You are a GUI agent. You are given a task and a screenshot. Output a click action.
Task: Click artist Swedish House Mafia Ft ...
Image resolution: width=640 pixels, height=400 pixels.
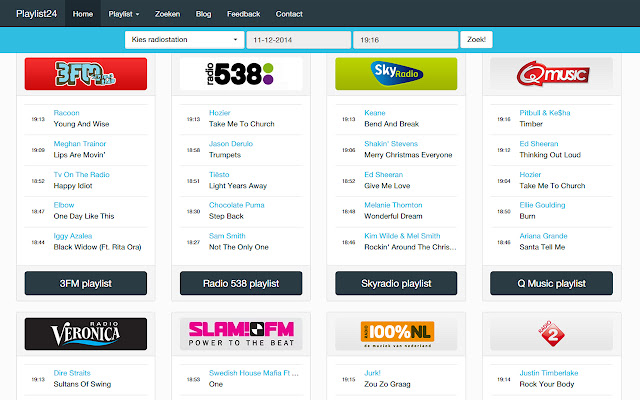(x=253, y=373)
